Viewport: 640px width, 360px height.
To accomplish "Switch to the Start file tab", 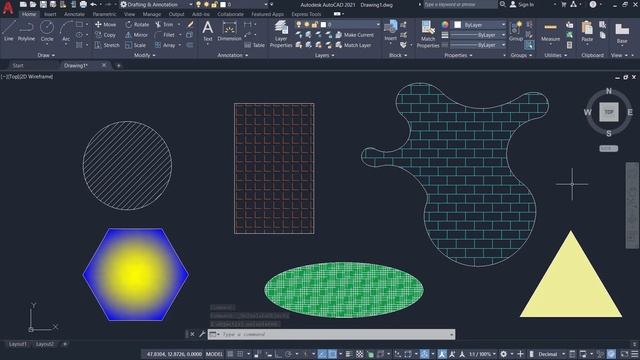I will [x=18, y=65].
